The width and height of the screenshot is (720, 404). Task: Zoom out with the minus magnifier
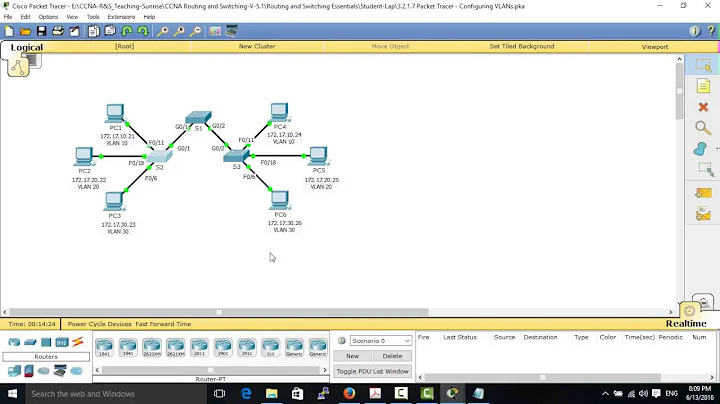pyautogui.click(x=196, y=31)
